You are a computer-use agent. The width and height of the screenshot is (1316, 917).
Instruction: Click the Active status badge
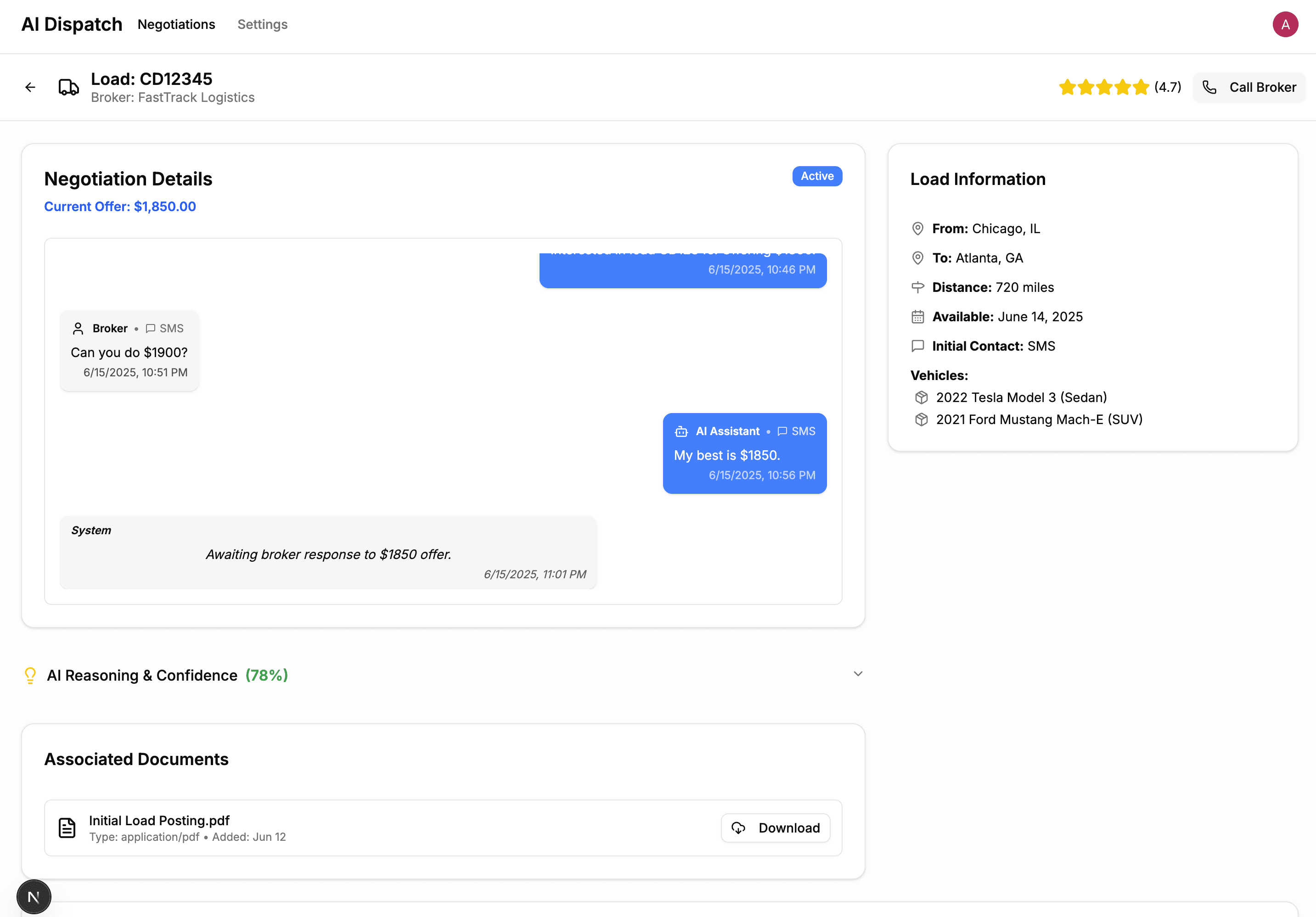[817, 176]
